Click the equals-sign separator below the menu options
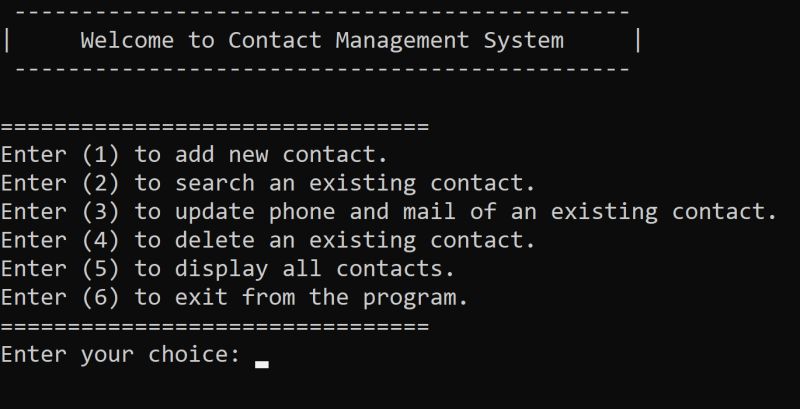800x409 pixels. [214, 327]
